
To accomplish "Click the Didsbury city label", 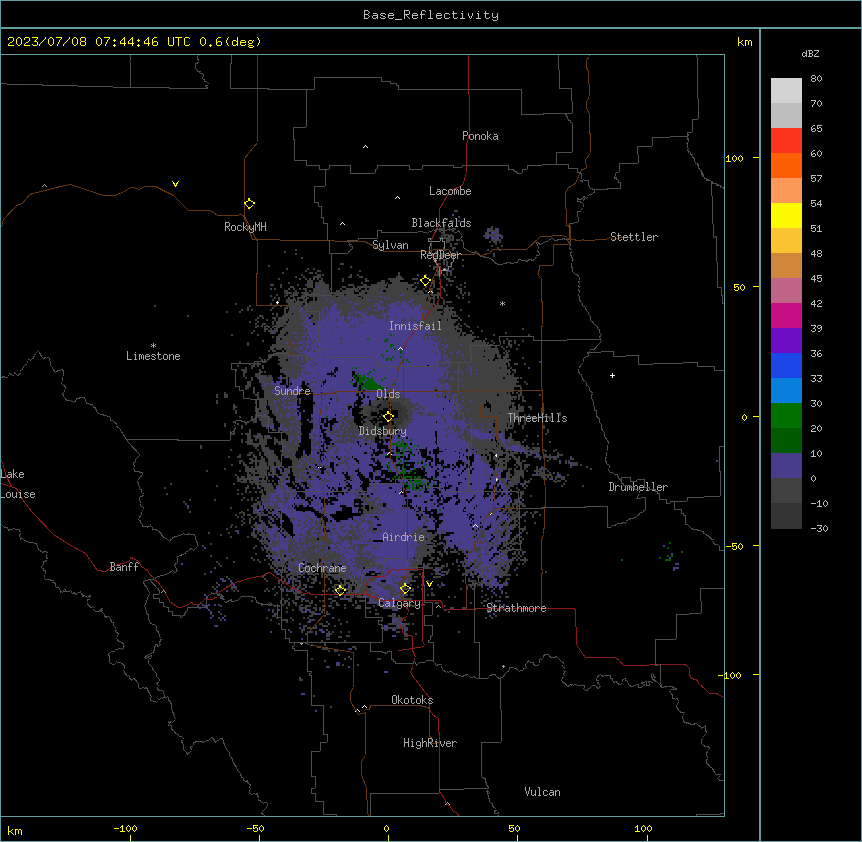I will tap(383, 431).
